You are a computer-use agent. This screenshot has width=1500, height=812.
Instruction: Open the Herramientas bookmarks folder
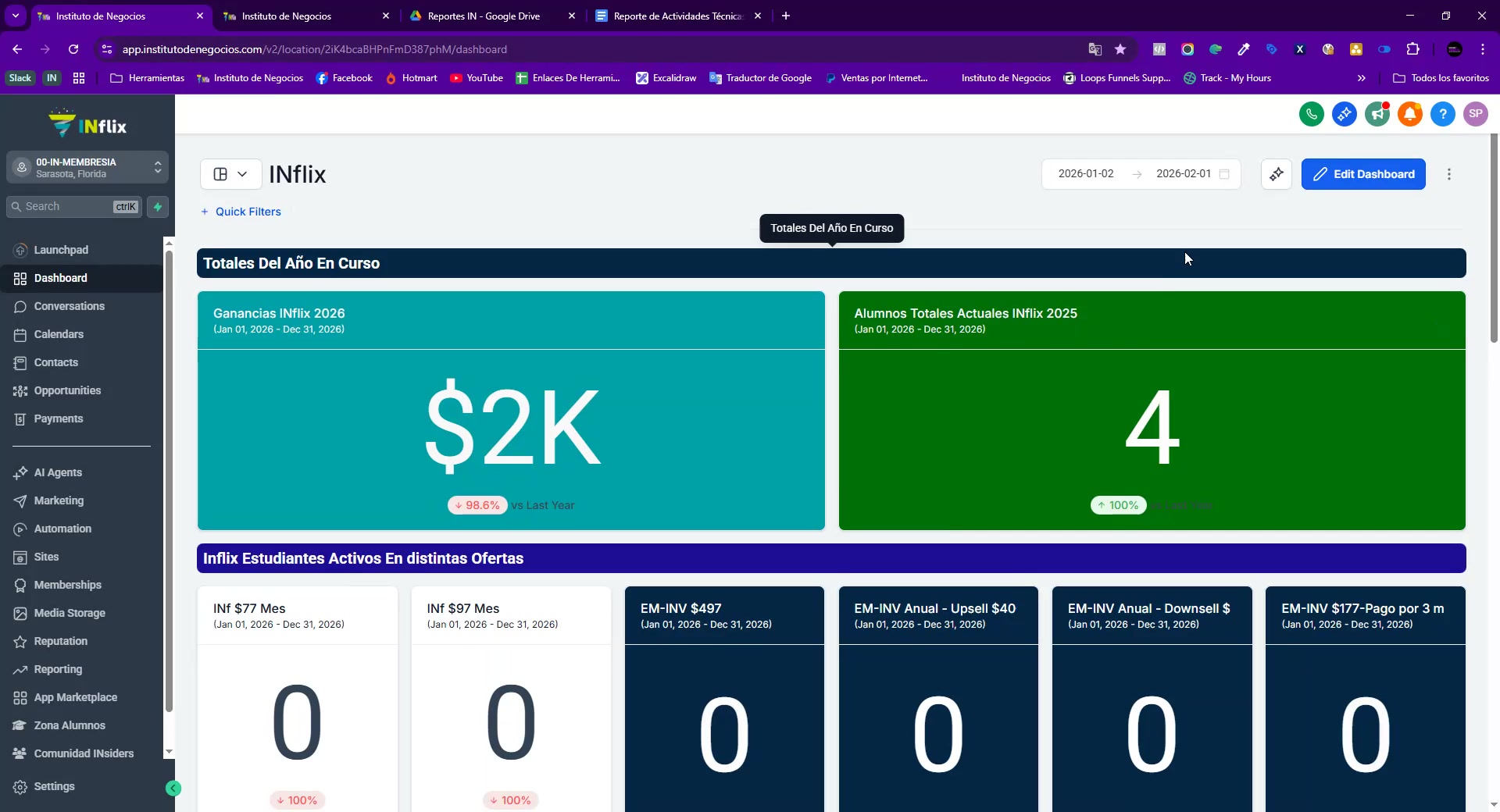point(148,78)
